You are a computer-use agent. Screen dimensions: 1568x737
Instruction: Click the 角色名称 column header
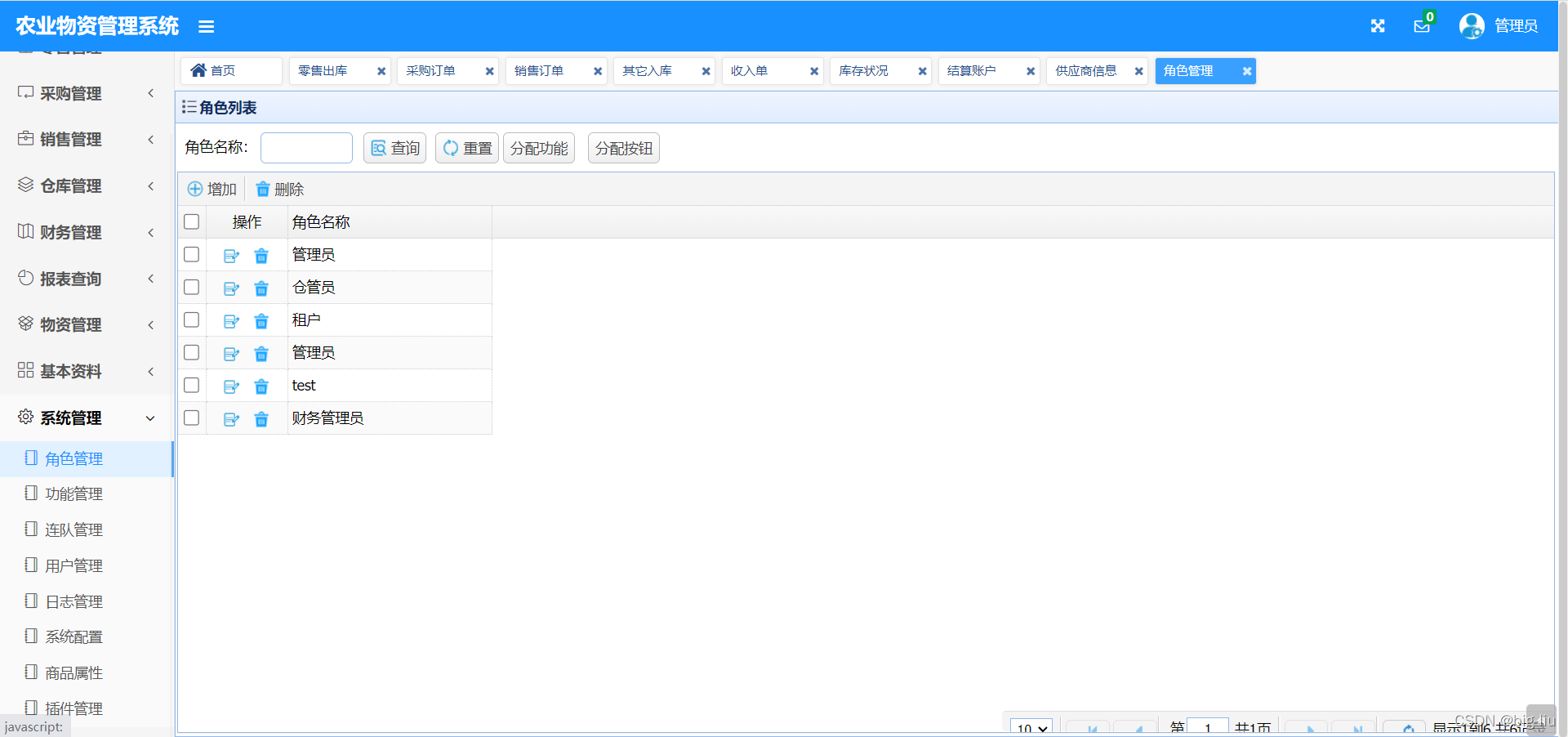click(x=390, y=222)
